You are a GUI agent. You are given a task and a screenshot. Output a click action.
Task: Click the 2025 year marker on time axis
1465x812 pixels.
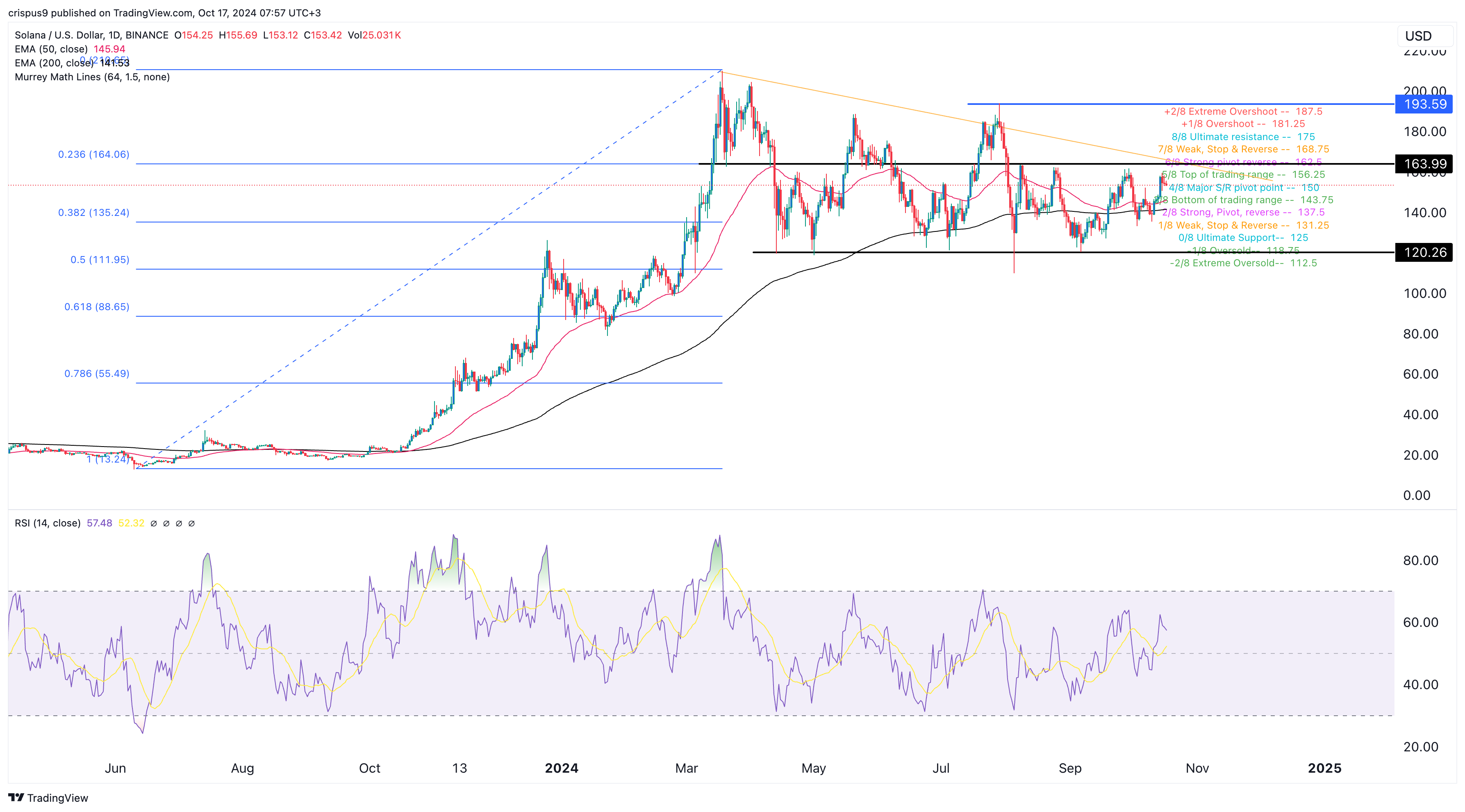coord(1324,768)
